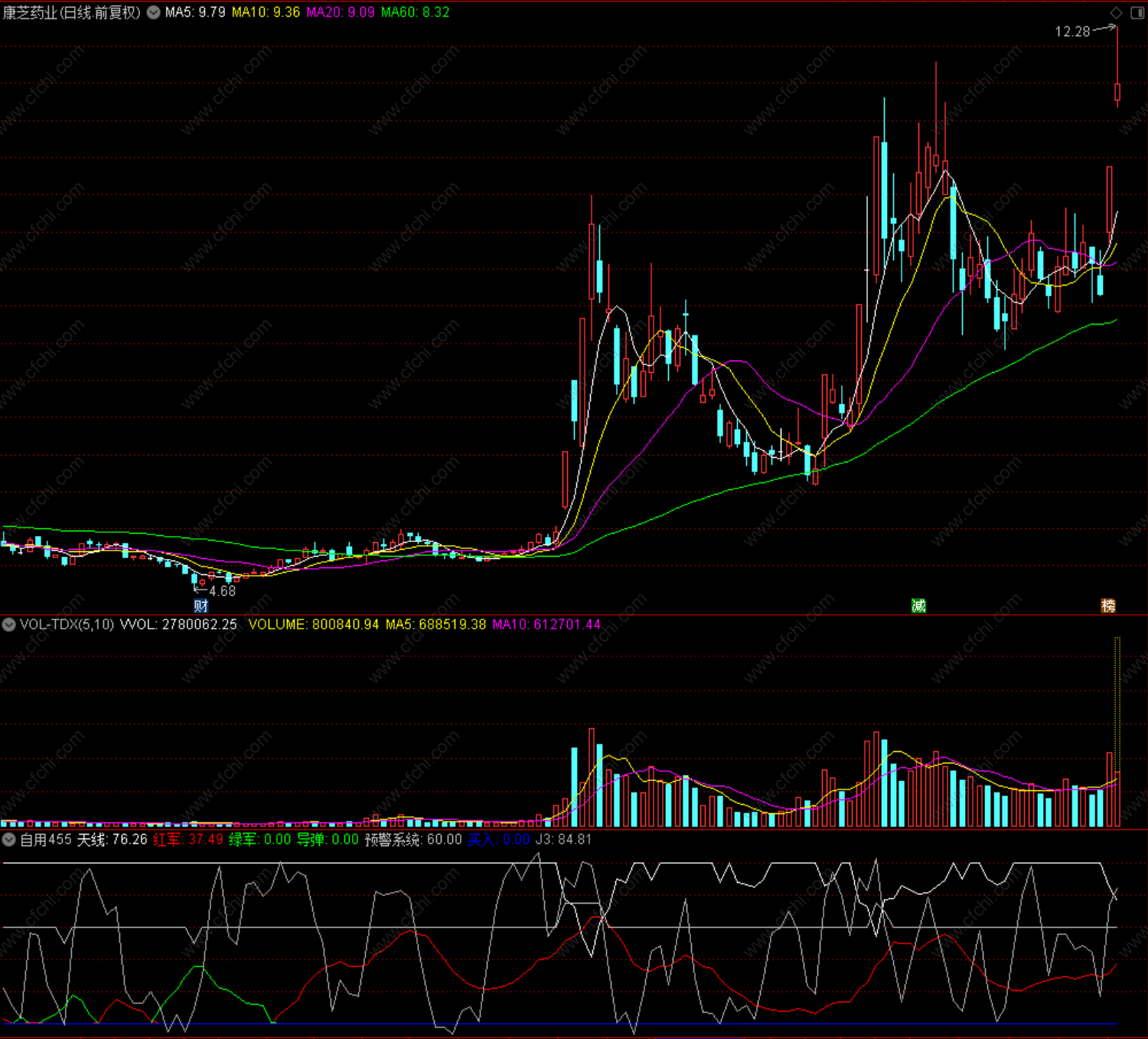The height and width of the screenshot is (1039, 1148).
Task: Click the diamond icon at chart top-right
Action: click(1117, 12)
